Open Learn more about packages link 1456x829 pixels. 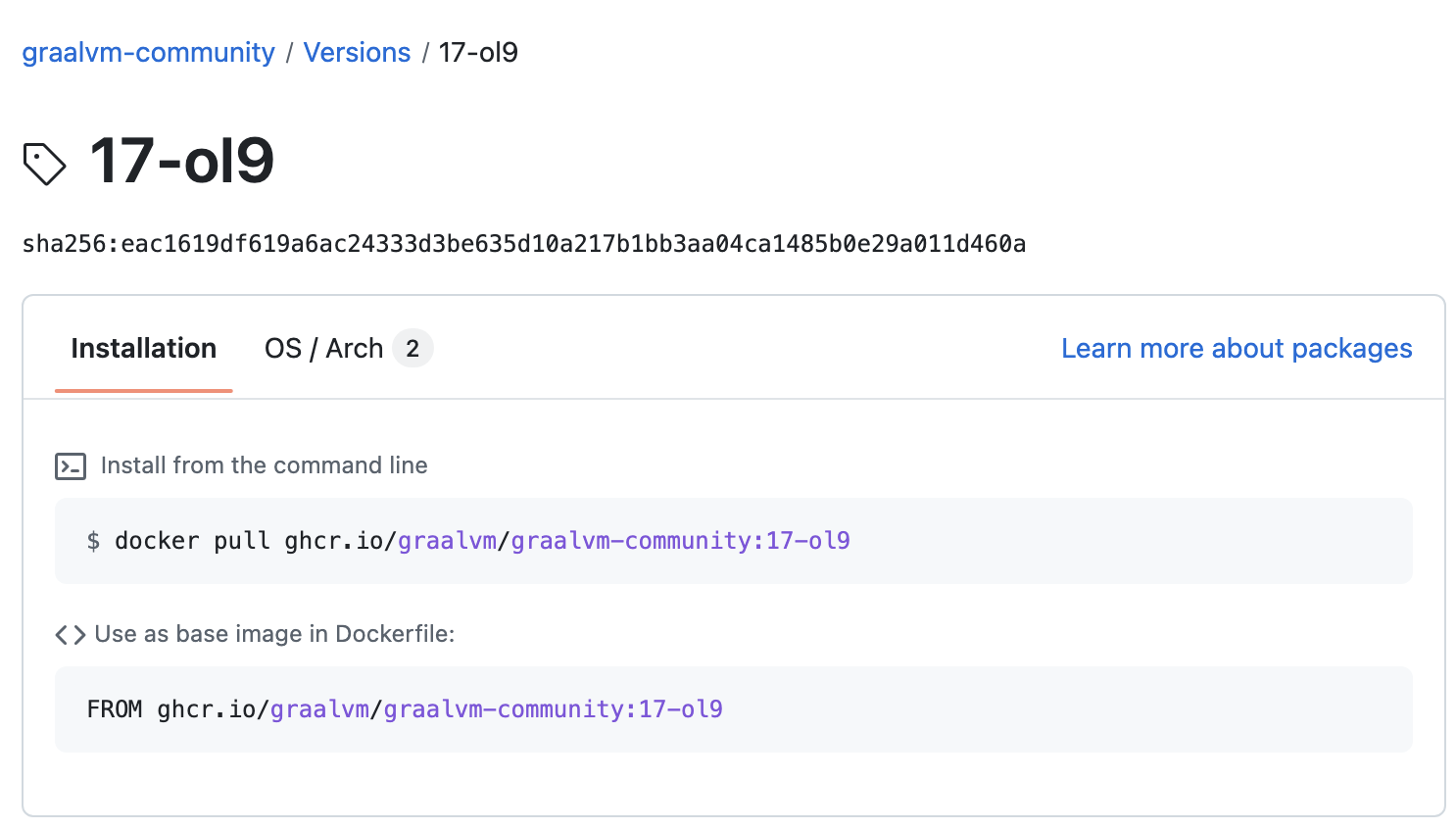pyautogui.click(x=1237, y=348)
